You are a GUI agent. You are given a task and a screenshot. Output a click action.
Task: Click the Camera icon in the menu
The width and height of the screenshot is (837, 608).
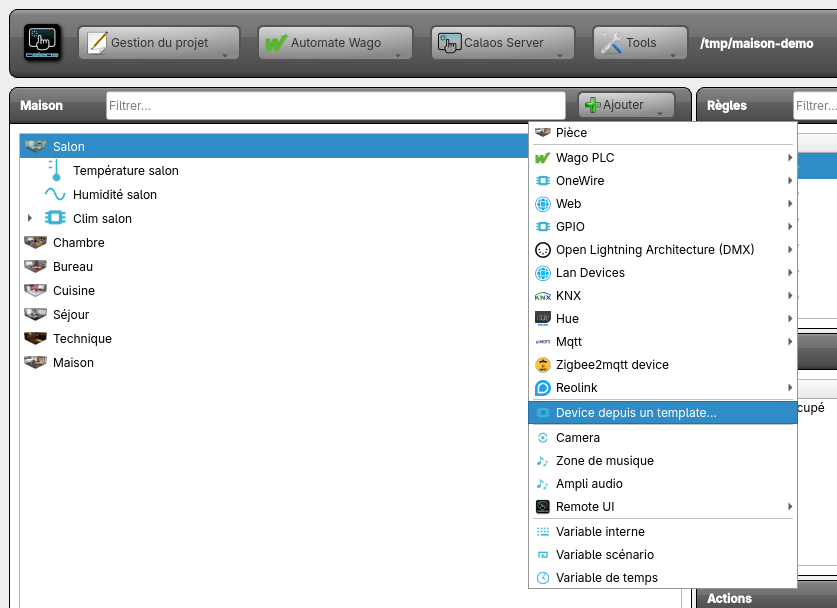pos(542,438)
